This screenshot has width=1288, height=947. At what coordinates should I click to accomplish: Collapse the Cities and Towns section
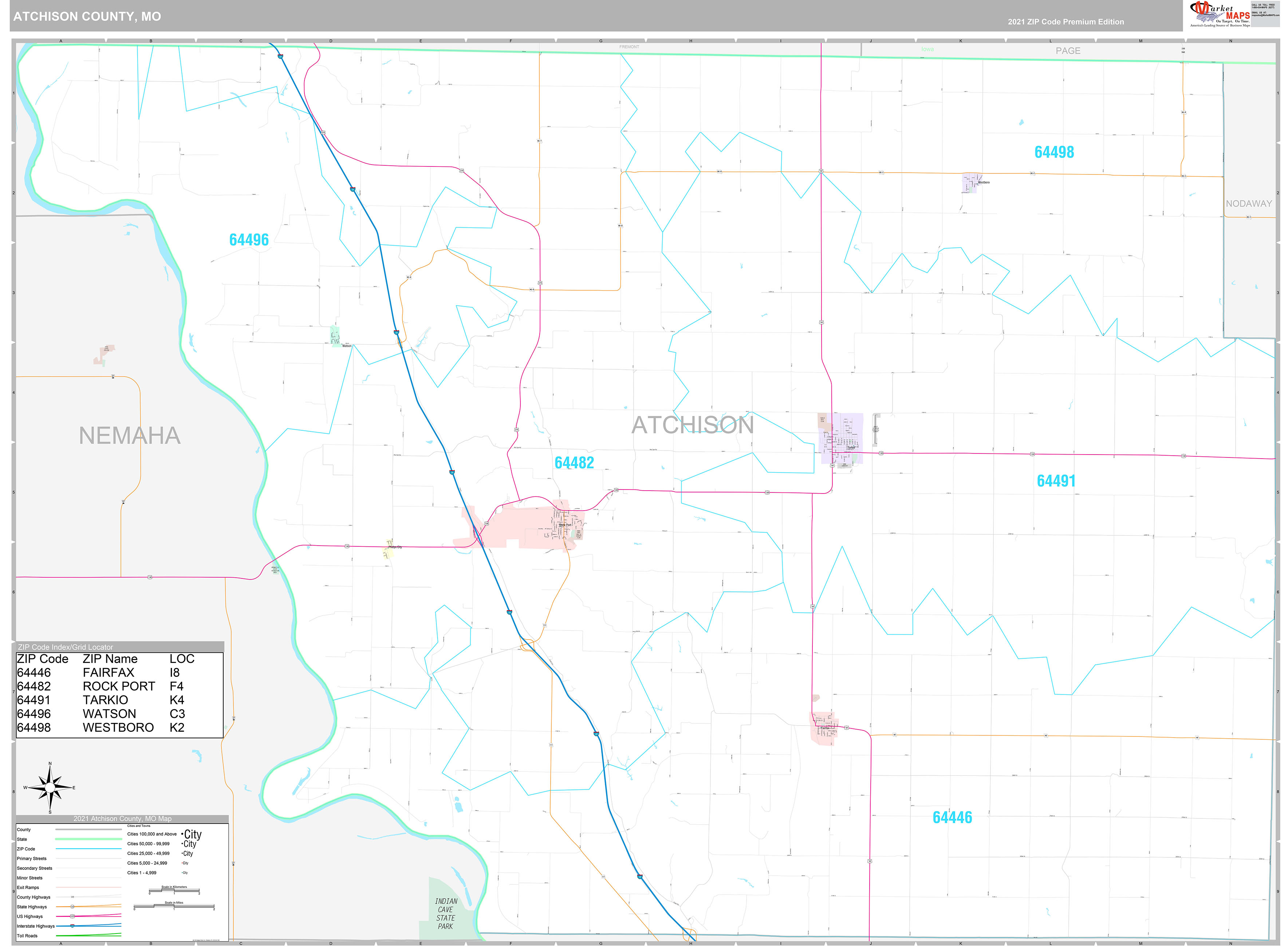(139, 826)
